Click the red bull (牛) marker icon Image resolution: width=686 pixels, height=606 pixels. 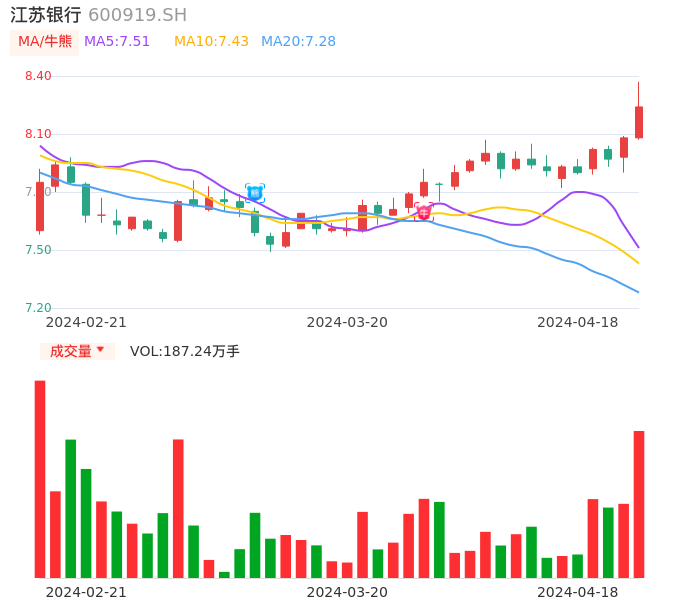424,212
